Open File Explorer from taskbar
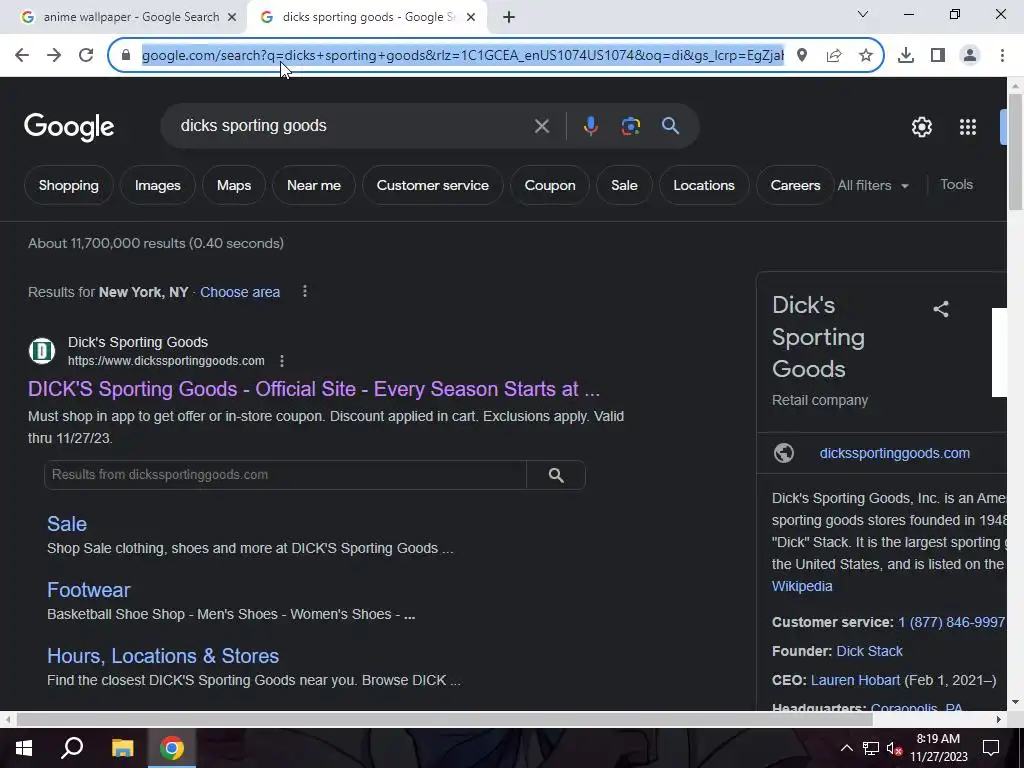Screen dimensions: 1024x768 tap(122, 748)
